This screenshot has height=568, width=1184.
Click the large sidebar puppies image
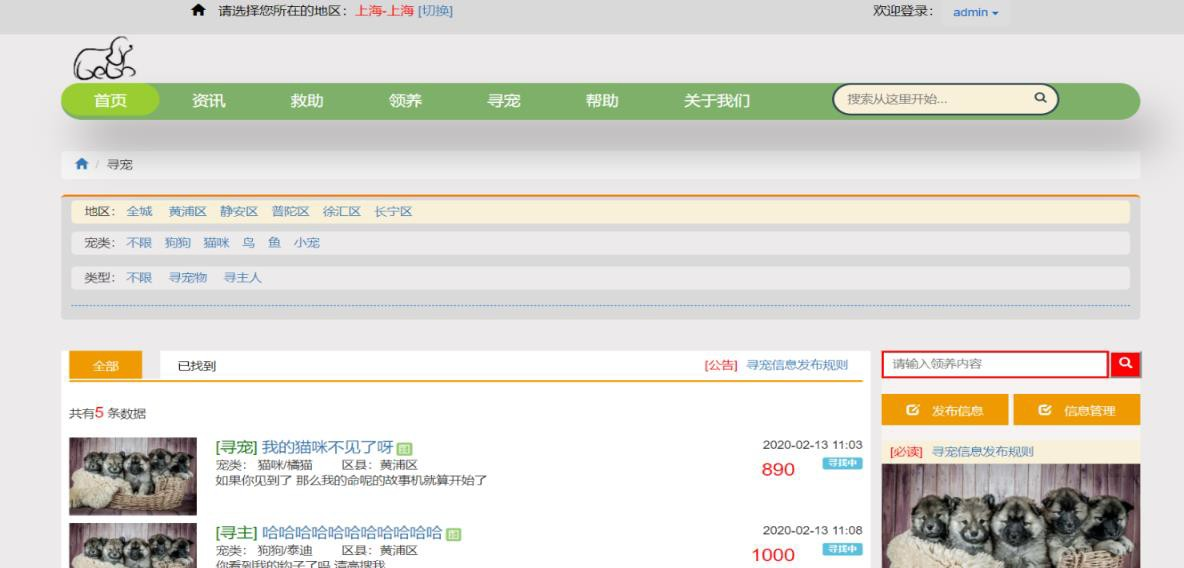point(1011,516)
